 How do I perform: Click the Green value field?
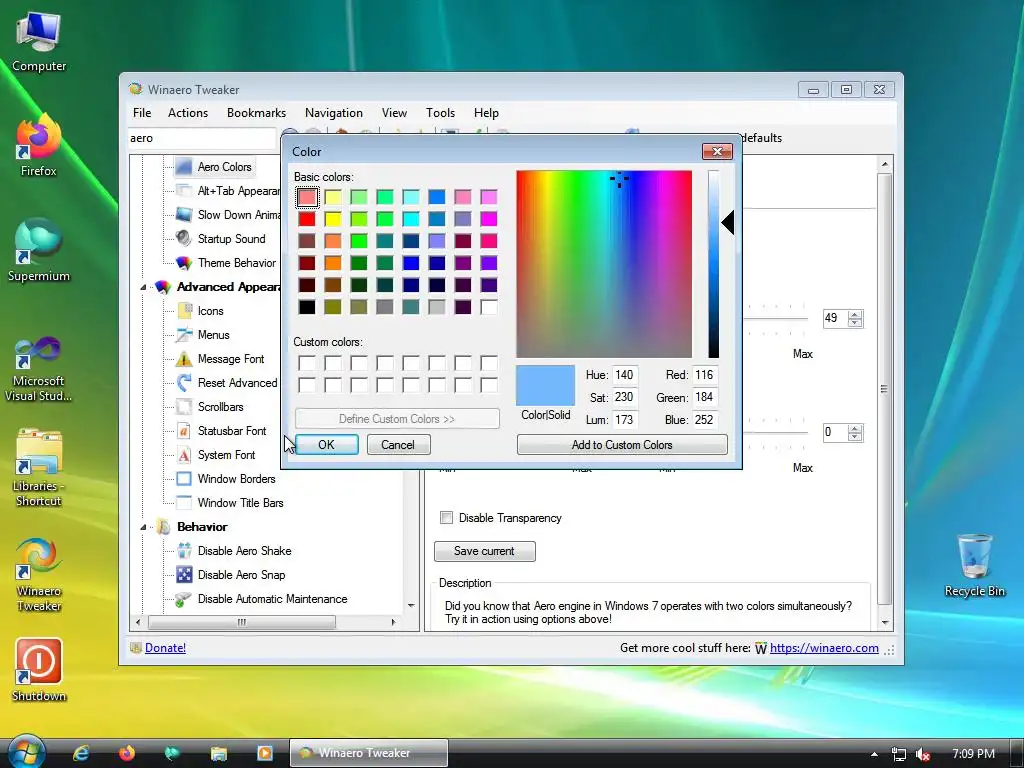click(x=705, y=397)
